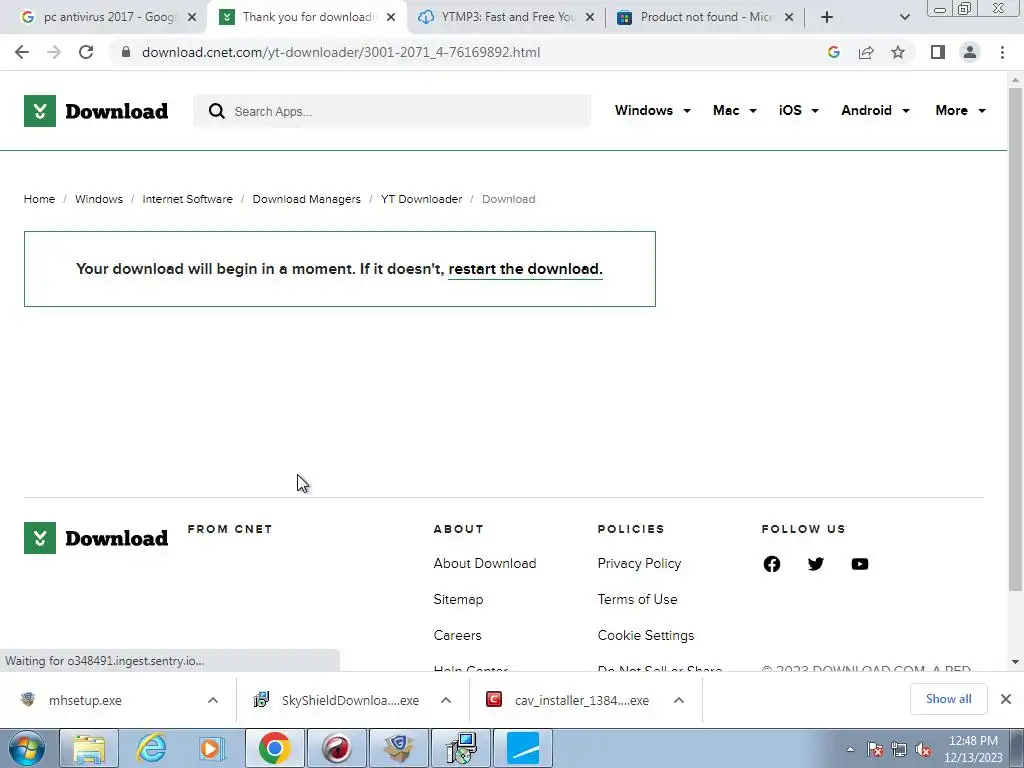Close the YTMP3 tab
This screenshot has height=768, width=1024.
click(590, 17)
